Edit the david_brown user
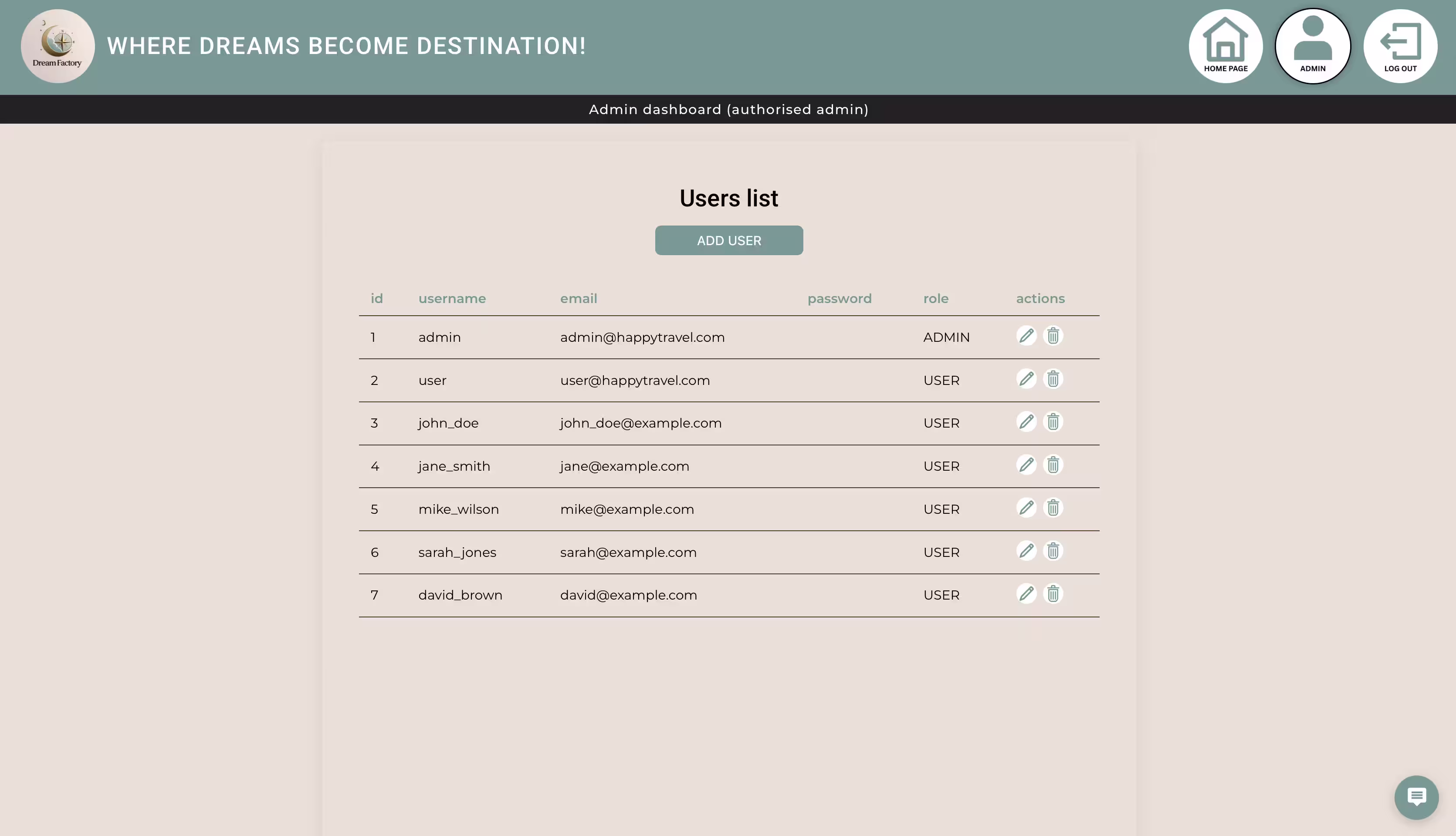This screenshot has width=1456, height=836. click(1026, 594)
